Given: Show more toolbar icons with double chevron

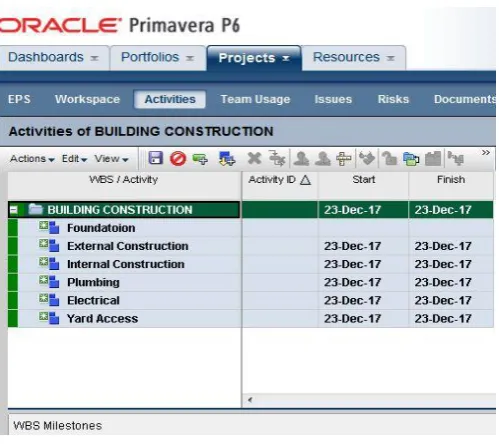Looking at the screenshot, I should point(486,153).
